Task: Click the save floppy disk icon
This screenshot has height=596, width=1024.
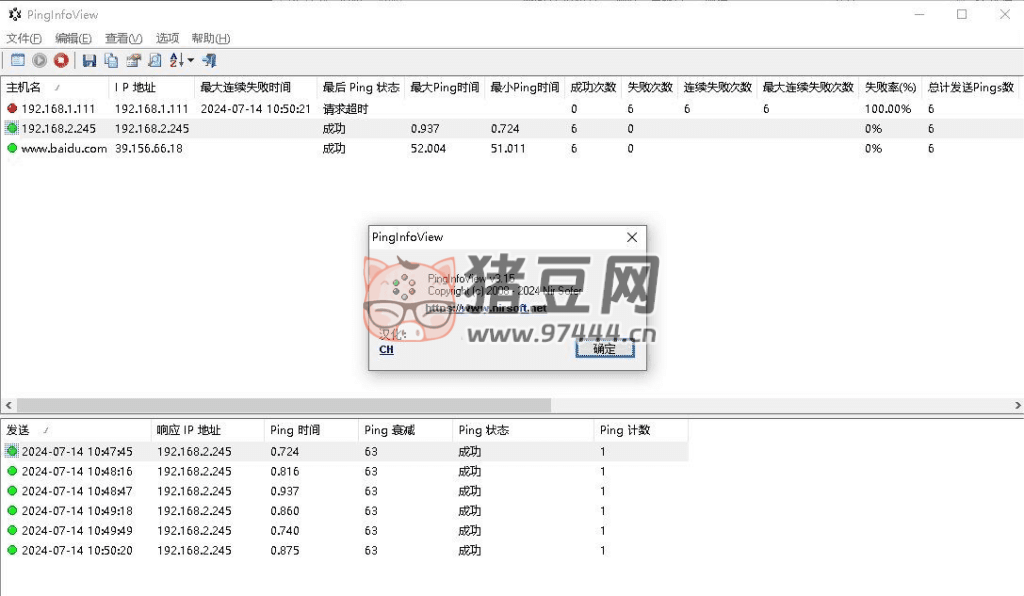Action: (90, 61)
